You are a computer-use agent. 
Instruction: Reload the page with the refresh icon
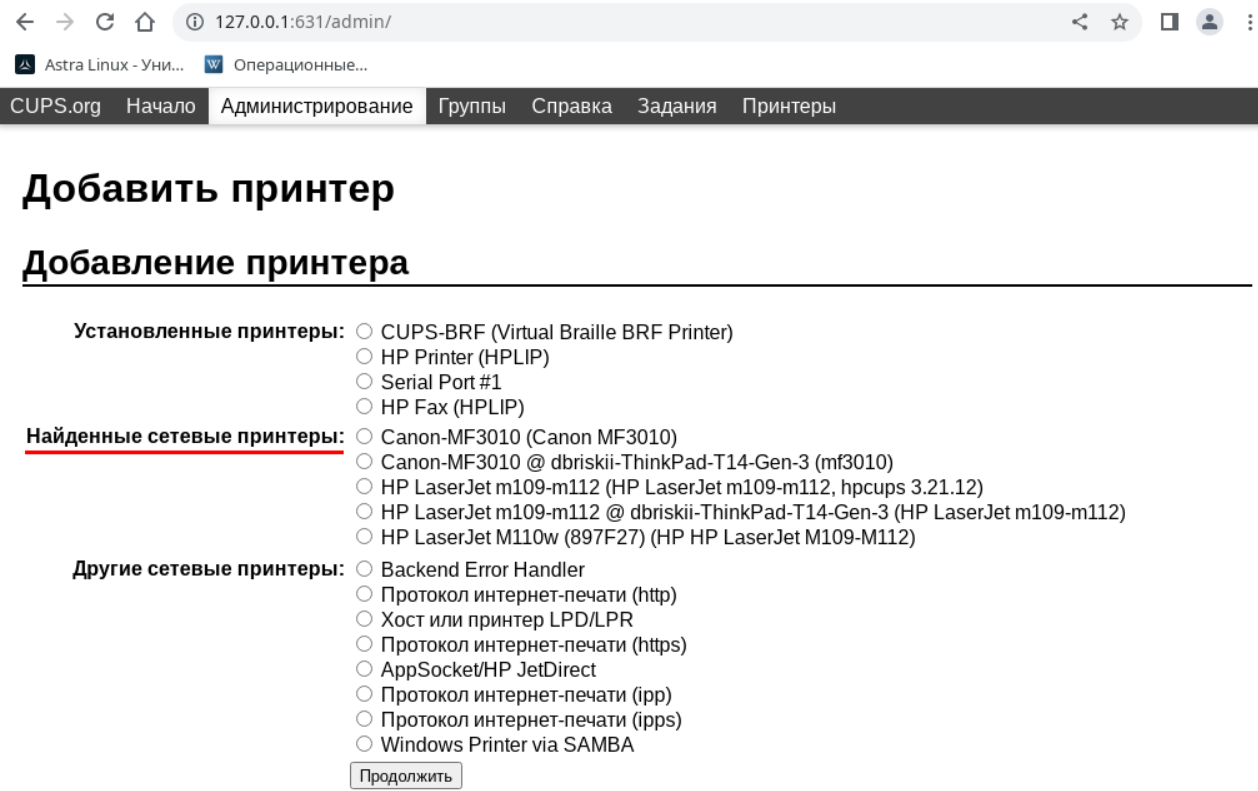(x=105, y=22)
